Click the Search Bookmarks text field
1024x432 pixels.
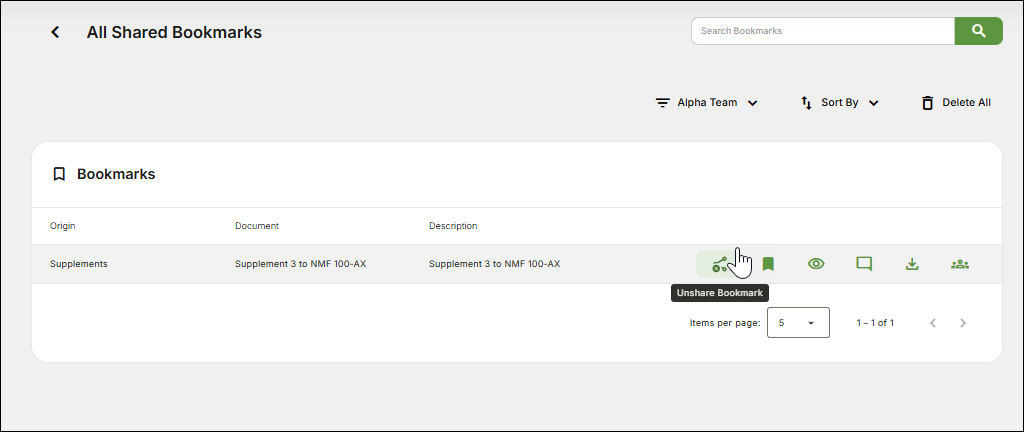click(822, 31)
